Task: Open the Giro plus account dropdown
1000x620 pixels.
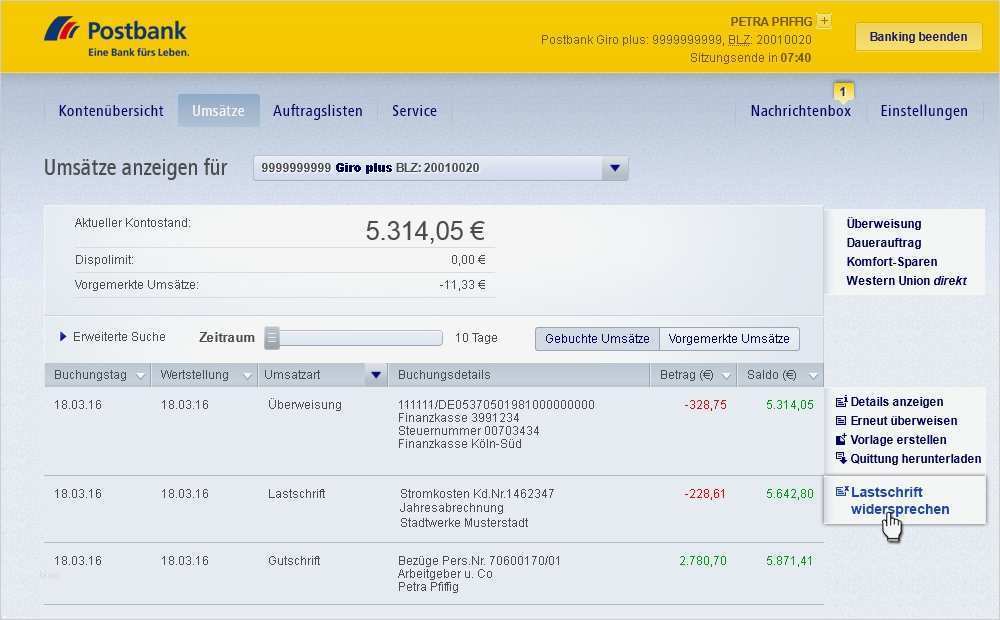Action: click(441, 168)
